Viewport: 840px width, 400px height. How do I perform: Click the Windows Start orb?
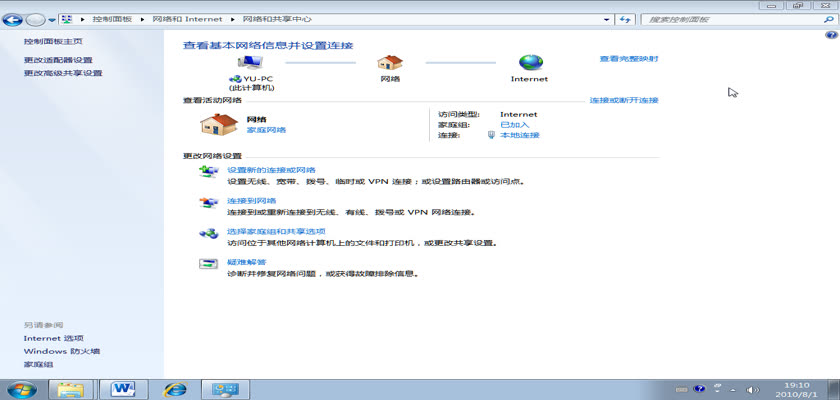[22, 388]
